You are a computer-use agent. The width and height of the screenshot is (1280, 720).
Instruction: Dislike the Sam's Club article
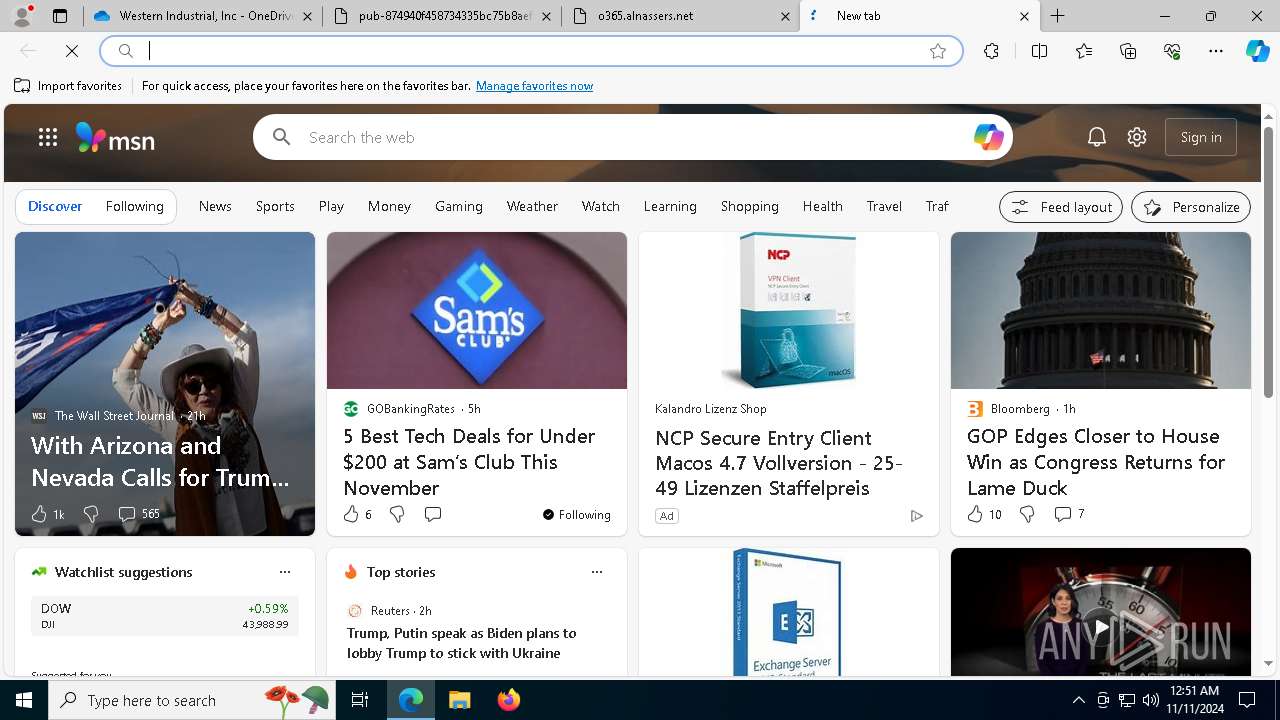[397, 514]
